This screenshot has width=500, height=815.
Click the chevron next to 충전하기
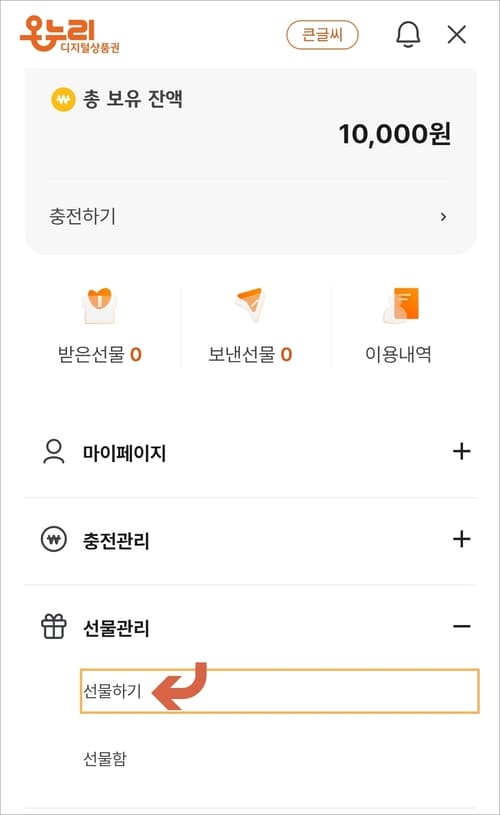[x=443, y=217]
